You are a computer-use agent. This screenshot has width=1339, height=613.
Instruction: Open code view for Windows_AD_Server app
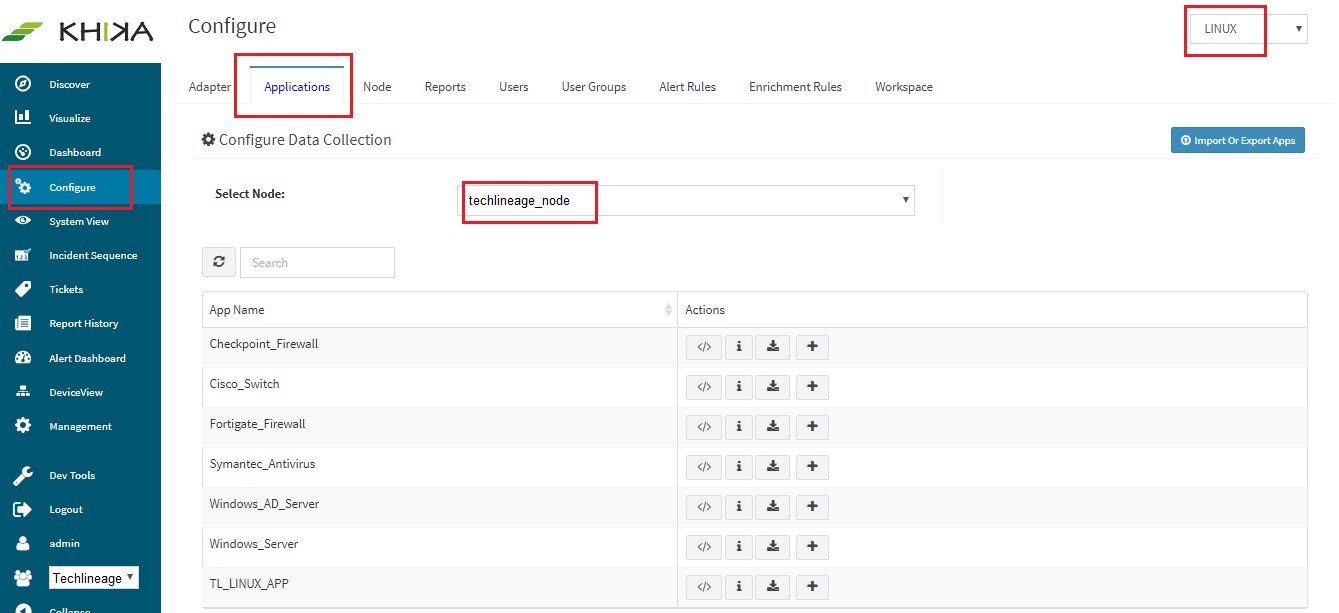click(704, 507)
